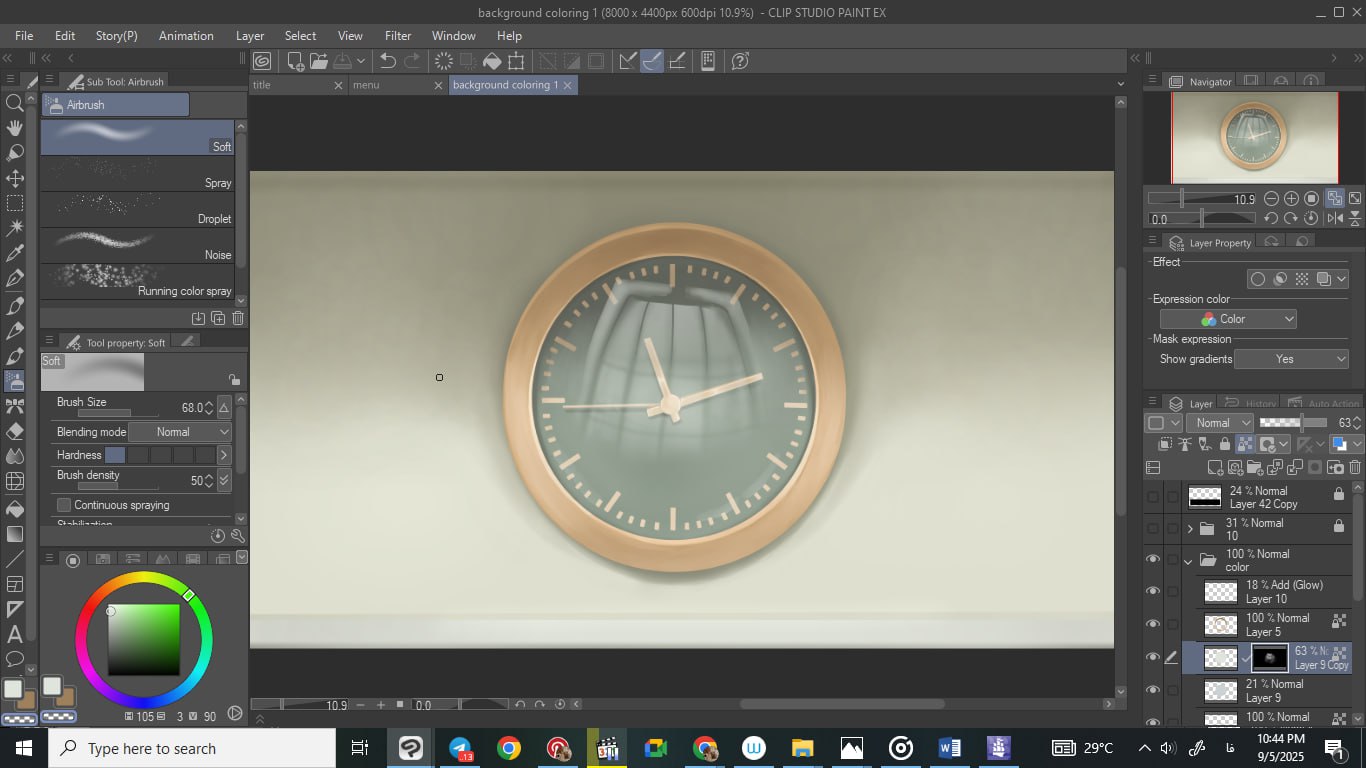The image size is (1366, 768).
Task: Open the Blending mode Normal dropdown in Tool property
Action: click(180, 432)
